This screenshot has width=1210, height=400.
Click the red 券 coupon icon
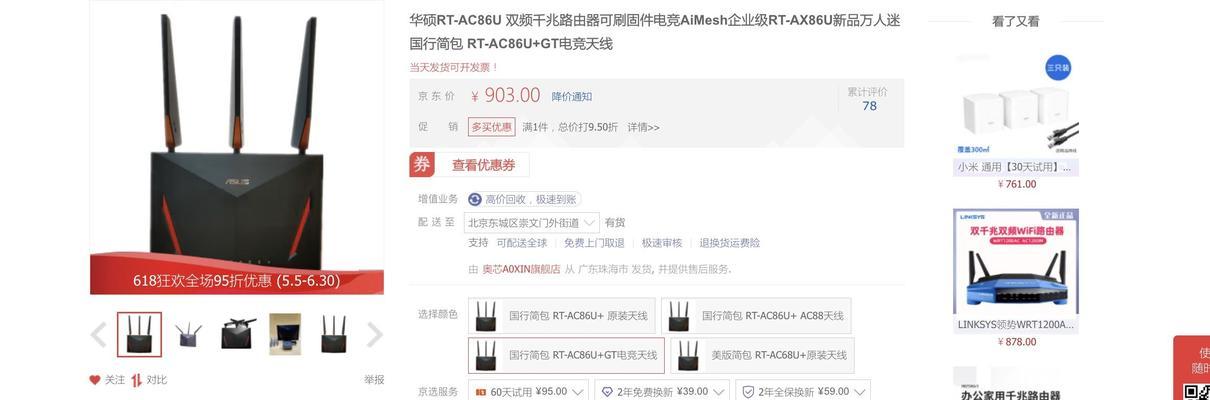(422, 165)
